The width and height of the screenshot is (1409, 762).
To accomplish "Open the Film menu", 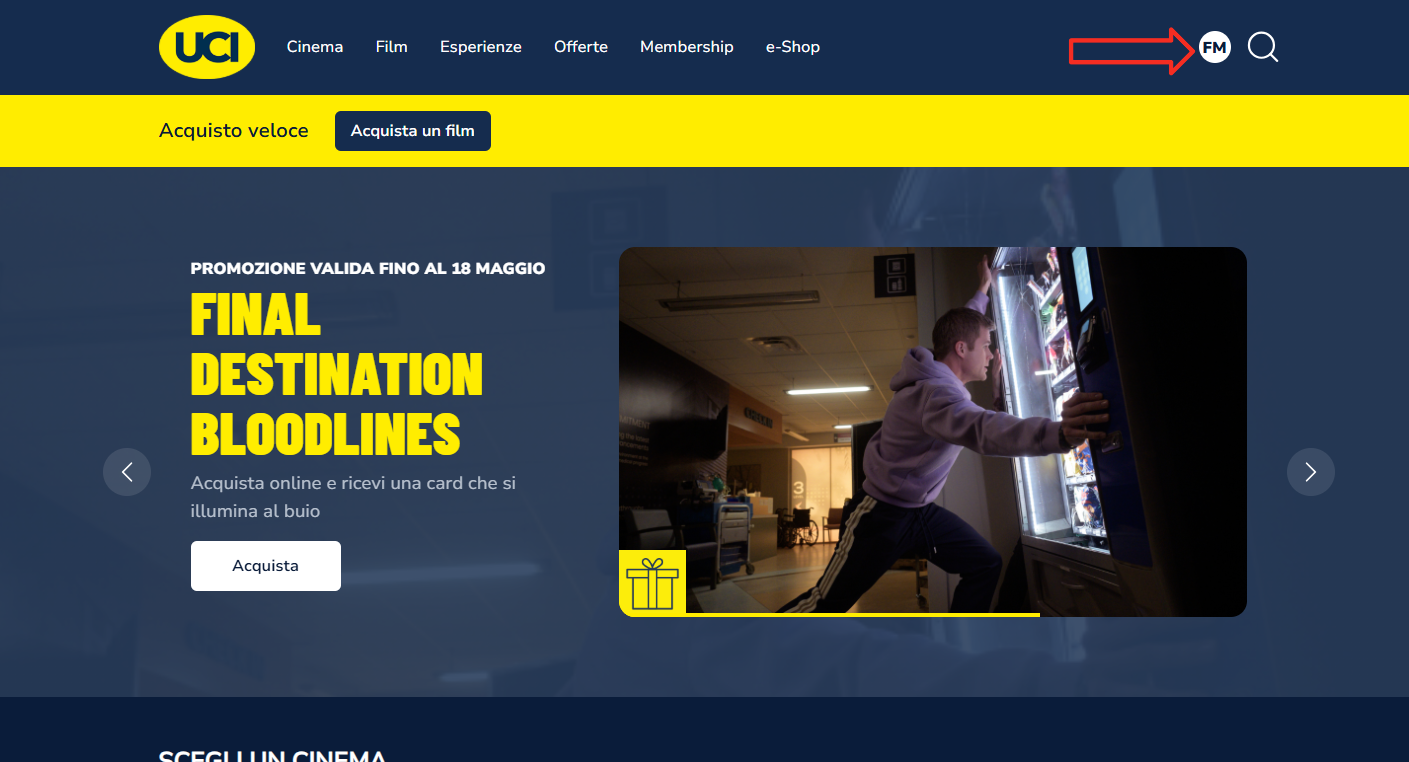I will point(392,47).
